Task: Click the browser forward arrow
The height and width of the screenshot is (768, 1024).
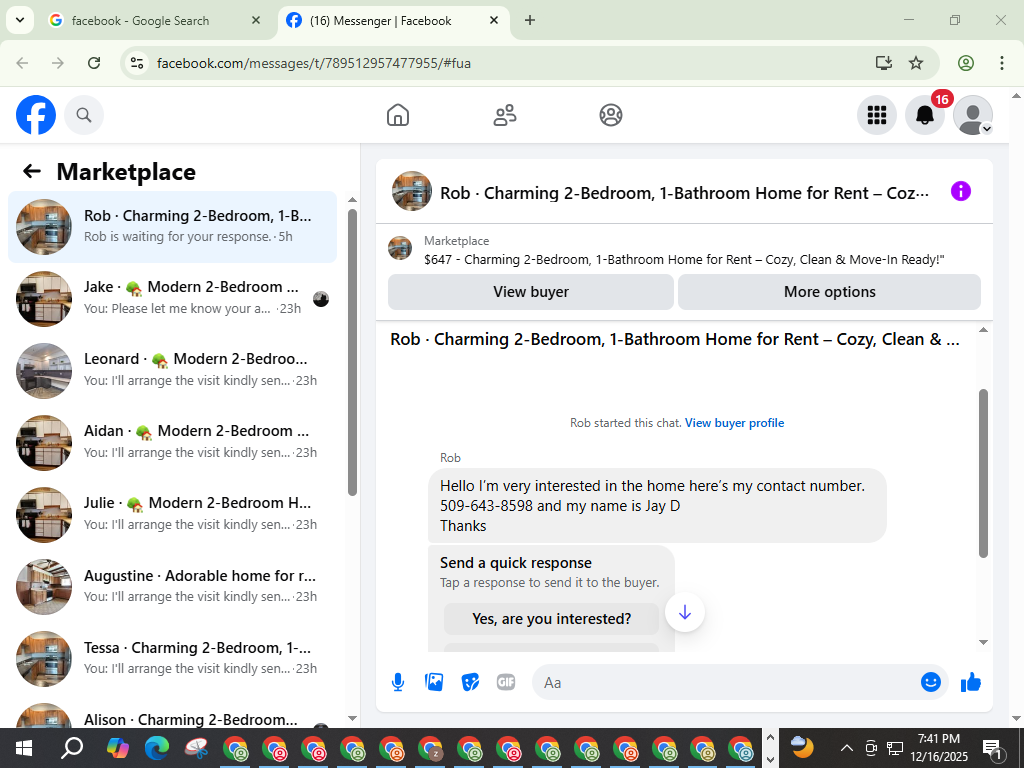Action: [x=58, y=63]
